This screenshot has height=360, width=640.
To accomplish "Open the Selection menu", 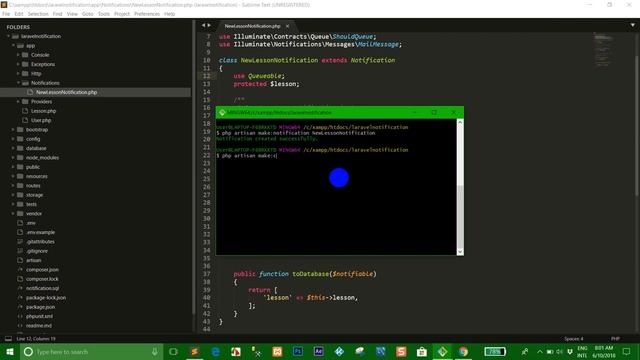I will click(x=38, y=14).
